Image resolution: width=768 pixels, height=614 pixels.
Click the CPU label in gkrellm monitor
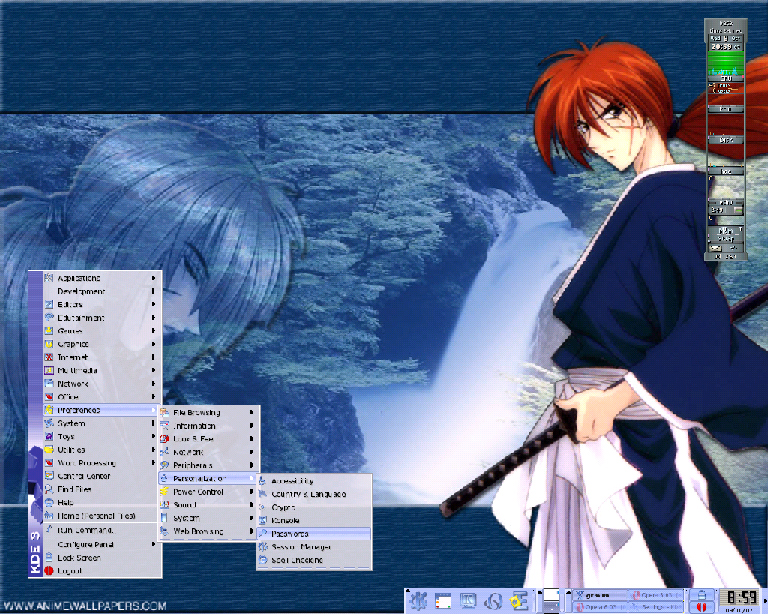pos(725,78)
